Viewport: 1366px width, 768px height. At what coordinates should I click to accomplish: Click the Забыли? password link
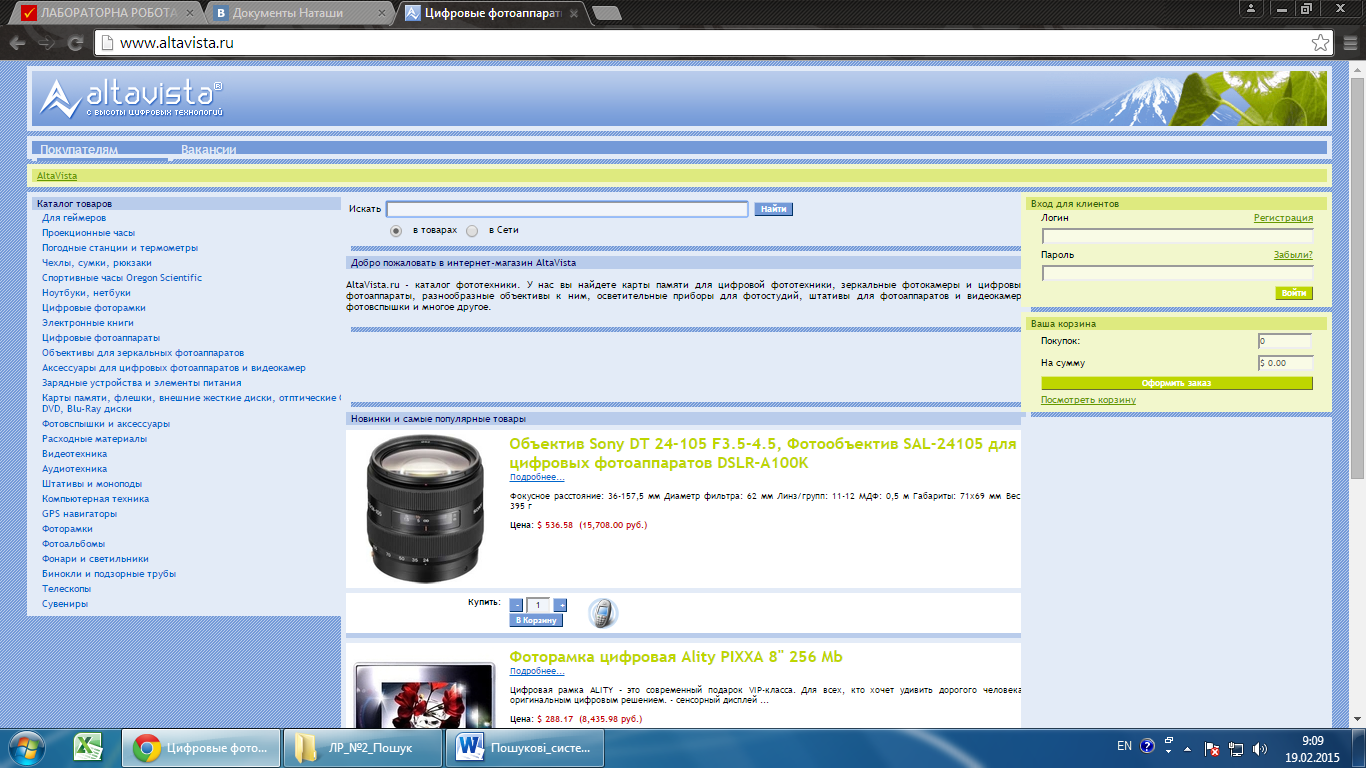click(x=1293, y=255)
